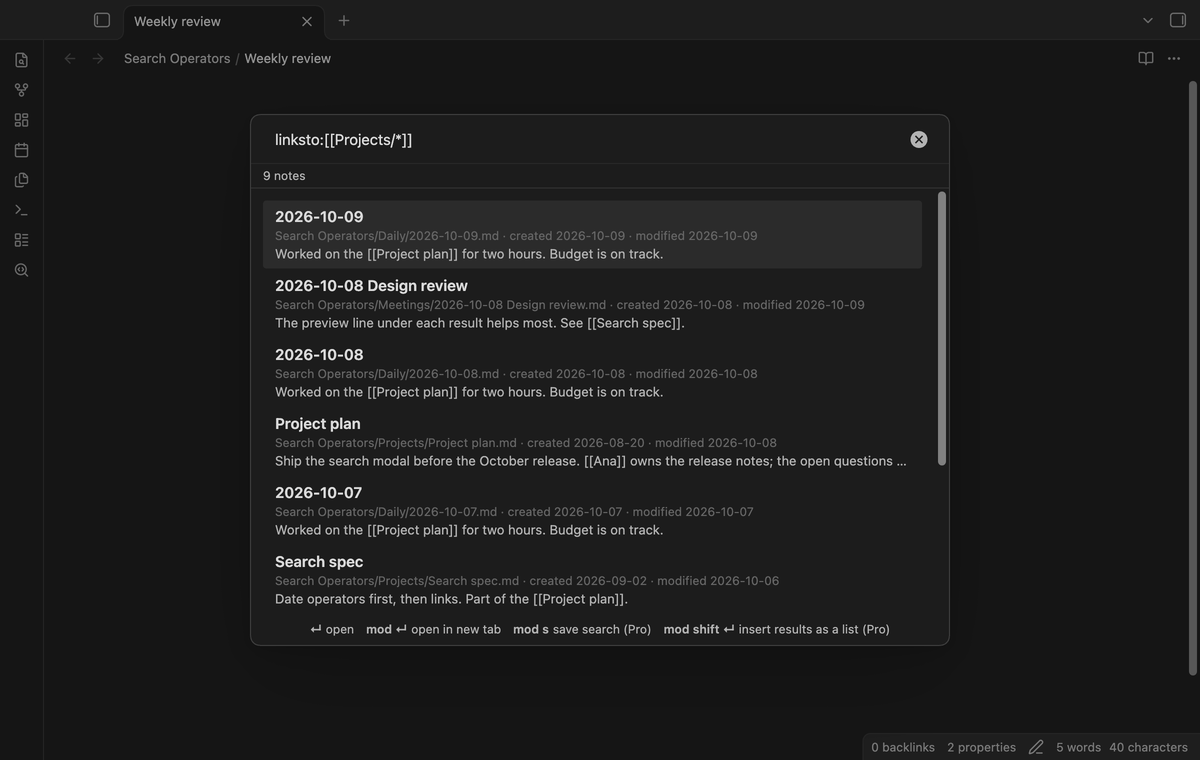Click 40 characters count in status bar
Screen dimensions: 1200x760
pos(1148,747)
